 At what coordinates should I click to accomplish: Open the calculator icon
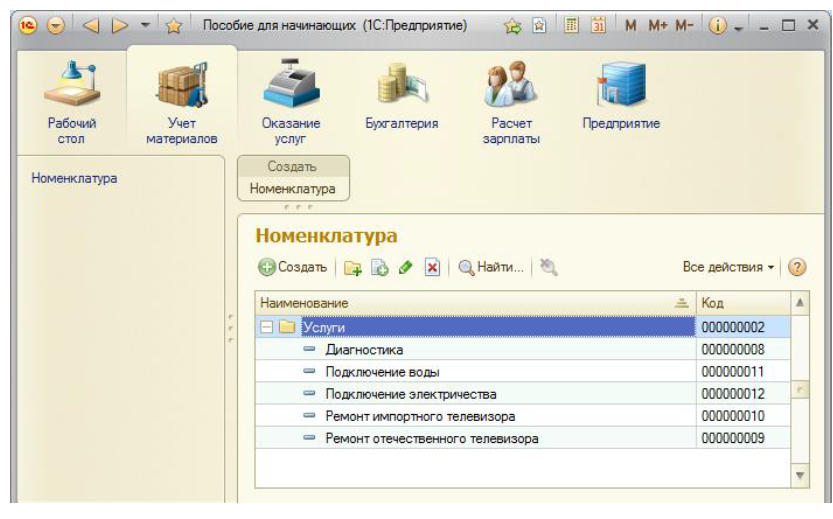(571, 25)
